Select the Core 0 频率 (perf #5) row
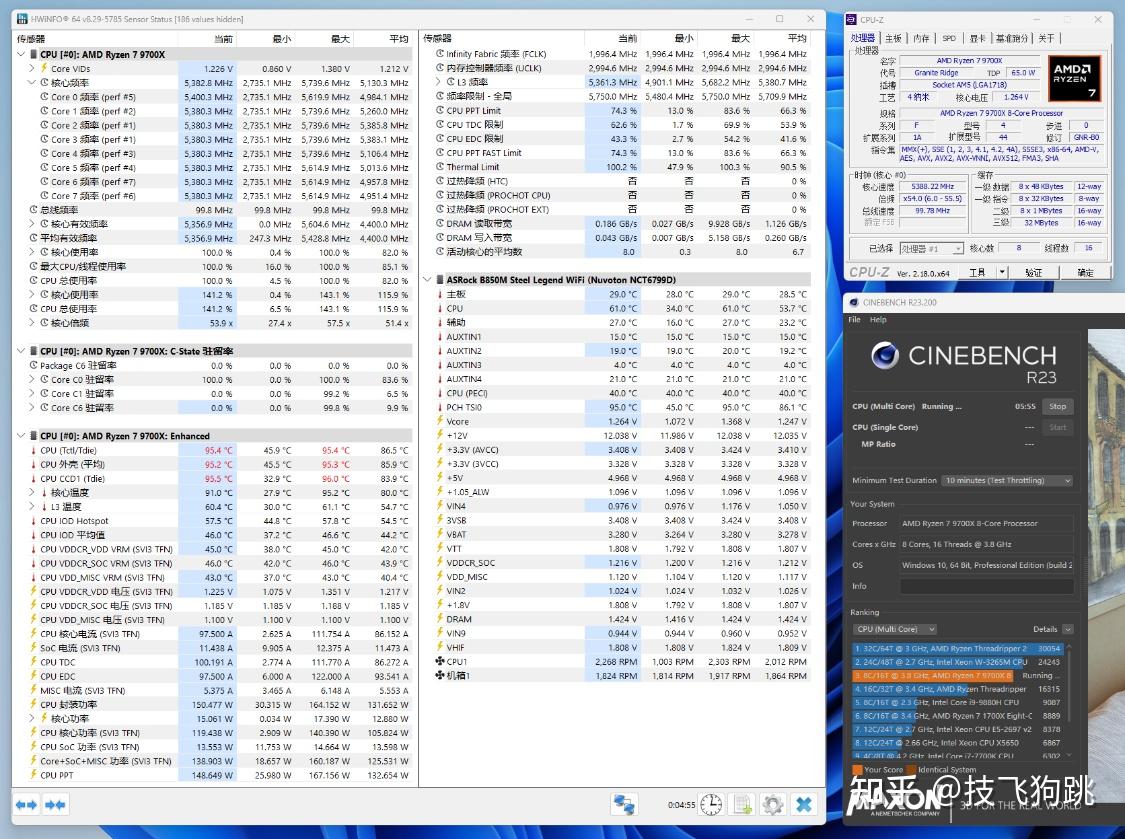This screenshot has width=1125, height=839. [212, 97]
